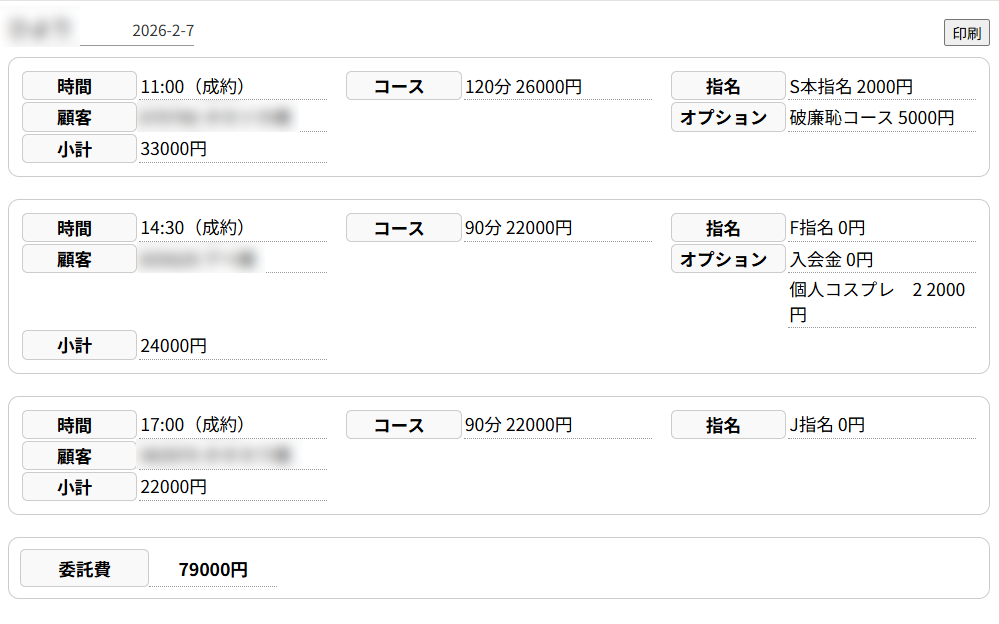Click the 90分 course in the 14:30 booking
This screenshot has height=624, width=999.
[518, 228]
